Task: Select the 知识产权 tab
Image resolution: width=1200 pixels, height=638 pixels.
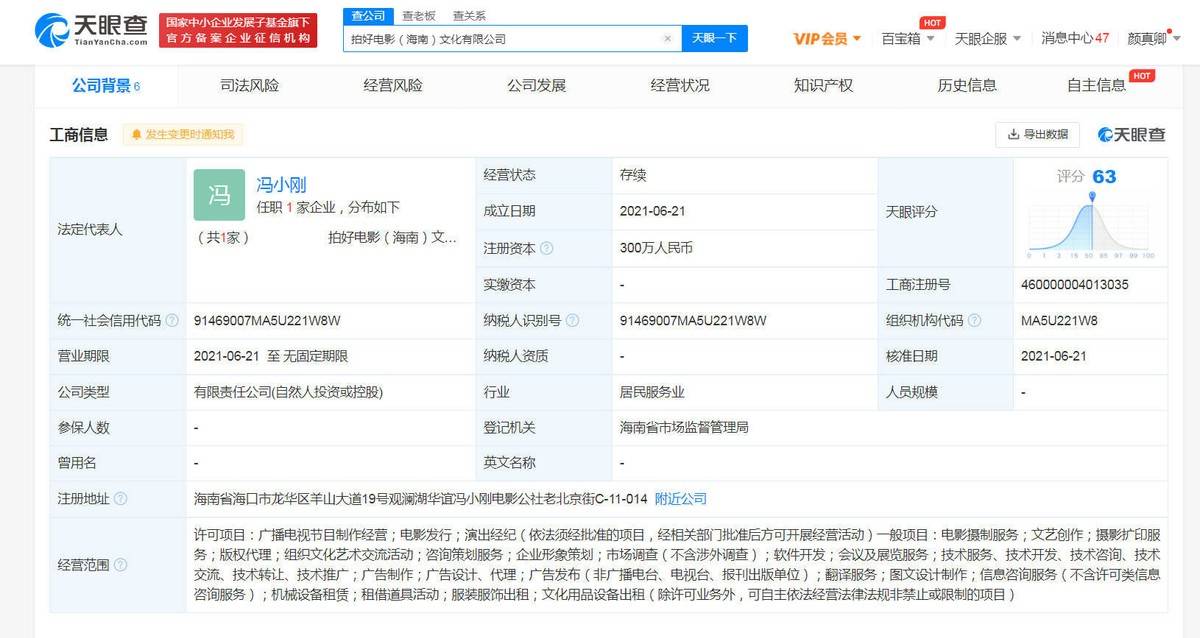Action: point(824,85)
